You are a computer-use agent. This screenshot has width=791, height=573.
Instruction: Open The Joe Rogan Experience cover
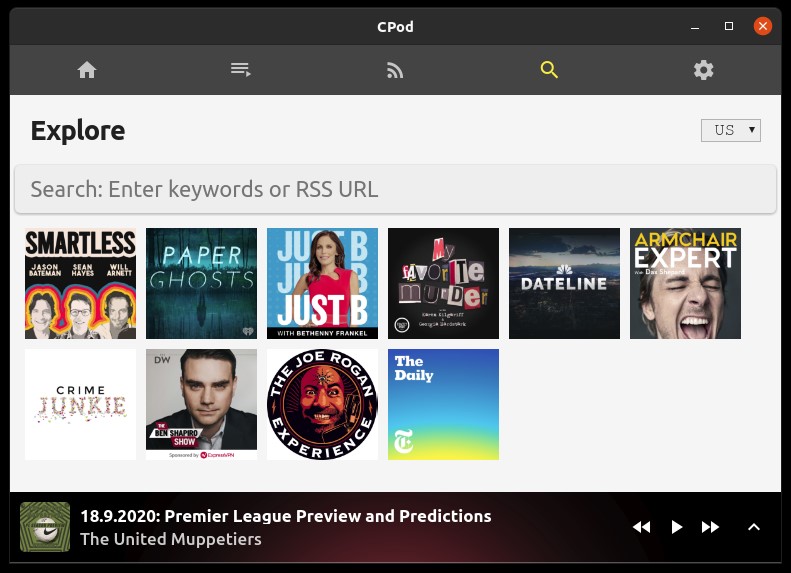322,404
